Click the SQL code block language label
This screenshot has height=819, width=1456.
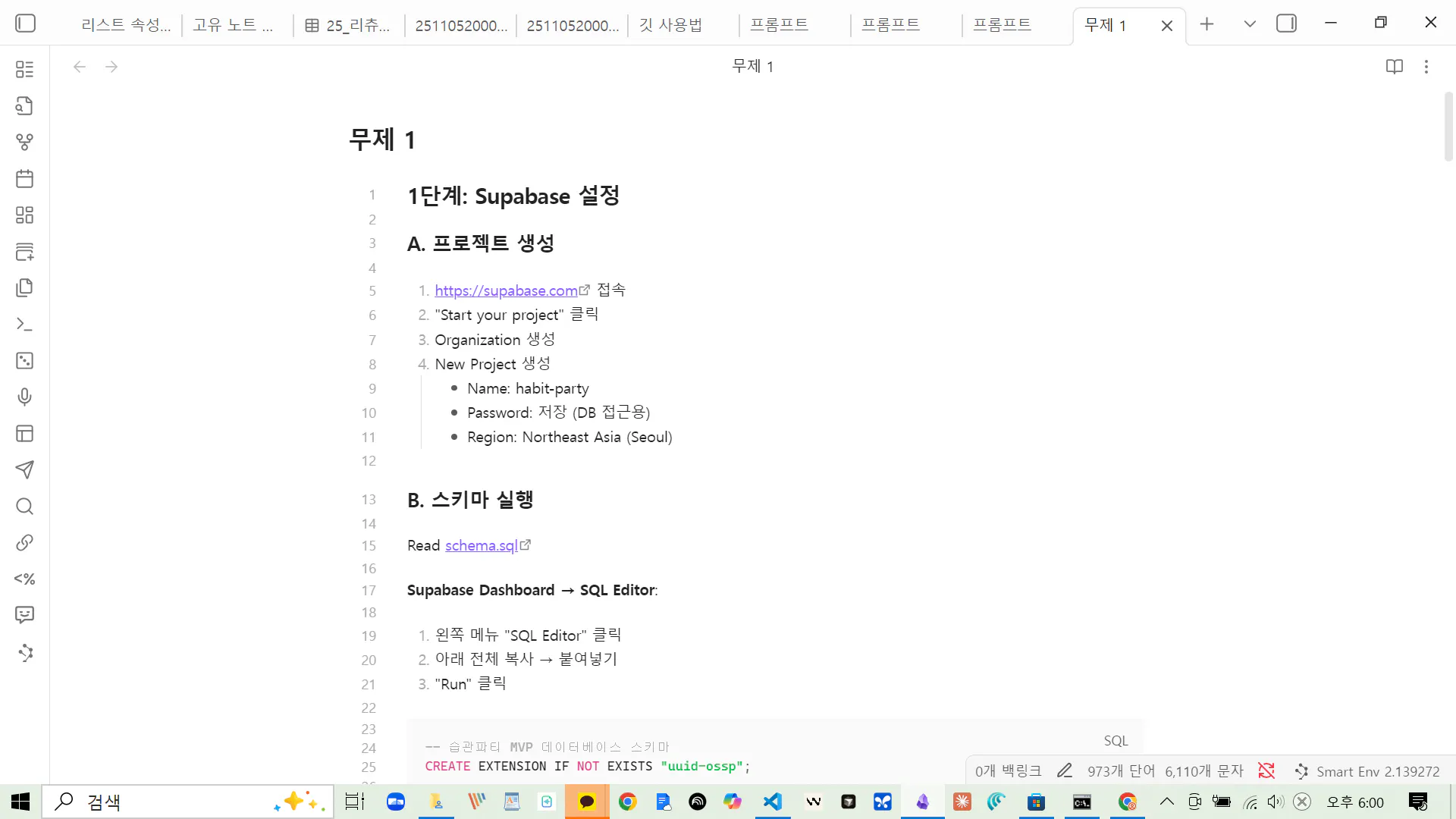pos(1116,741)
